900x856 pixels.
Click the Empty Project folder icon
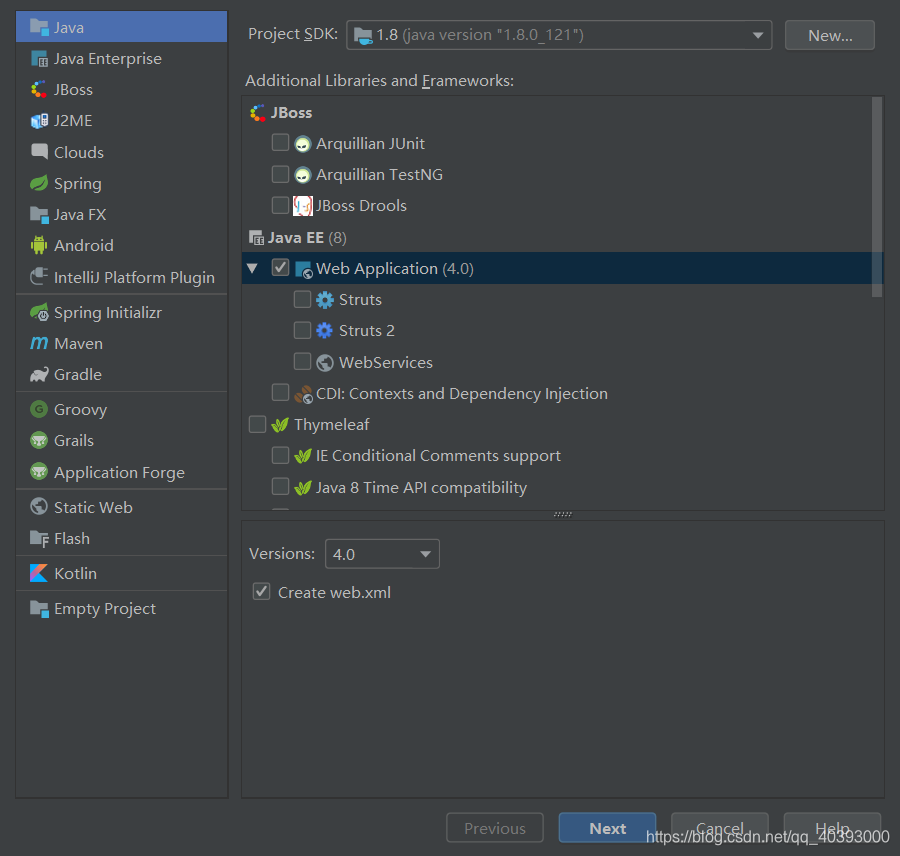39,609
